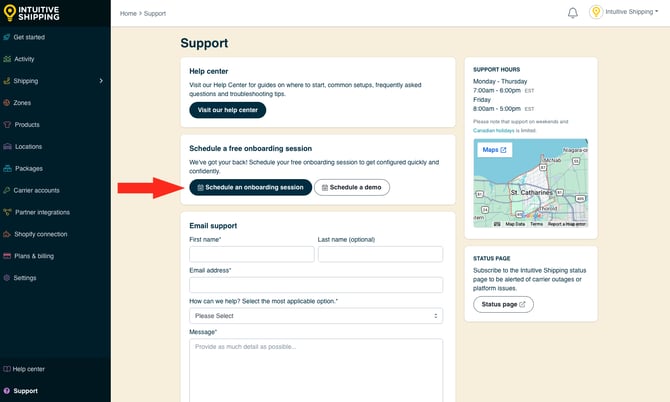Click the St. Catharines map thumbnail

(530, 183)
